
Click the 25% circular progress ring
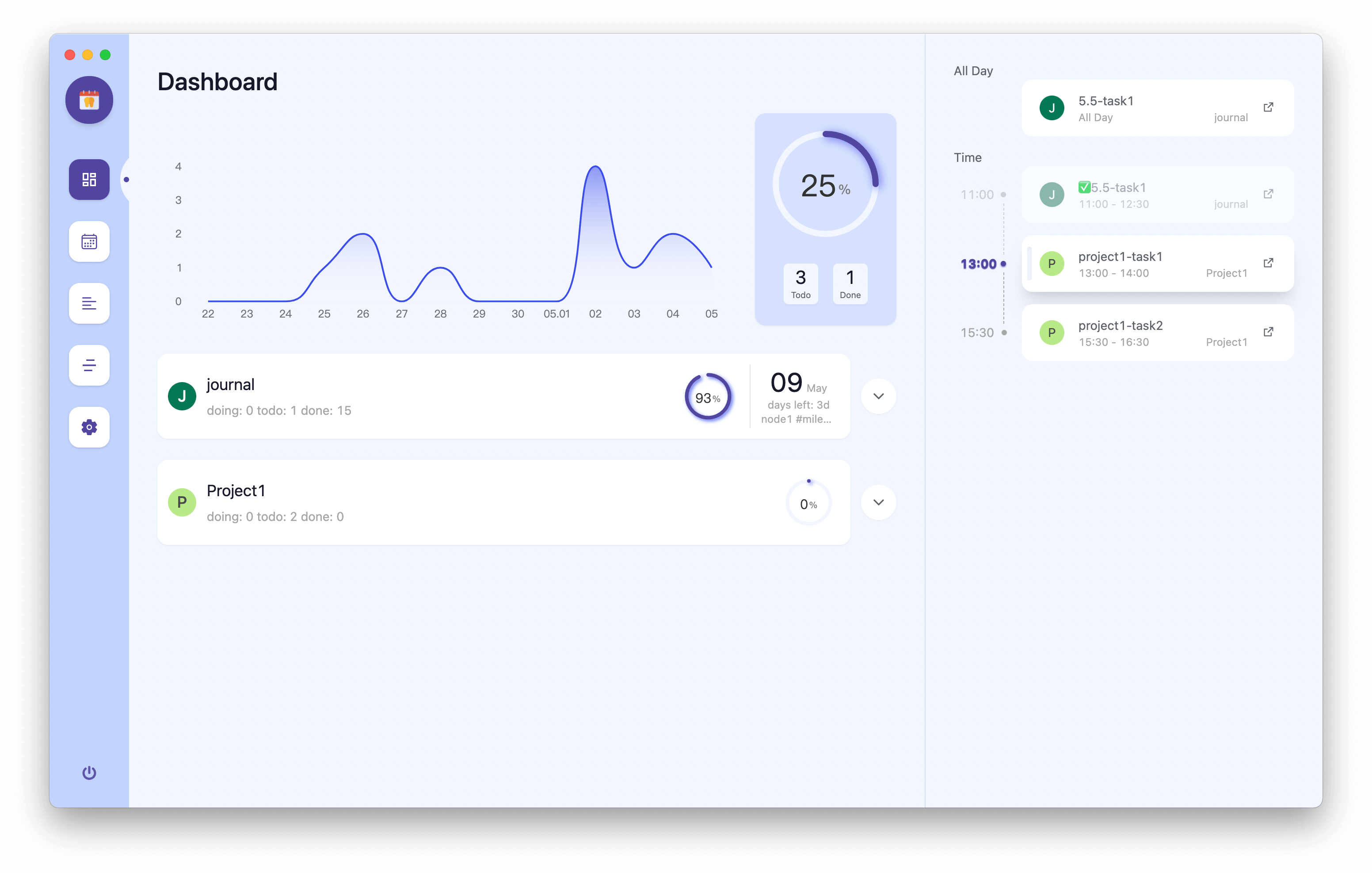[825, 184]
